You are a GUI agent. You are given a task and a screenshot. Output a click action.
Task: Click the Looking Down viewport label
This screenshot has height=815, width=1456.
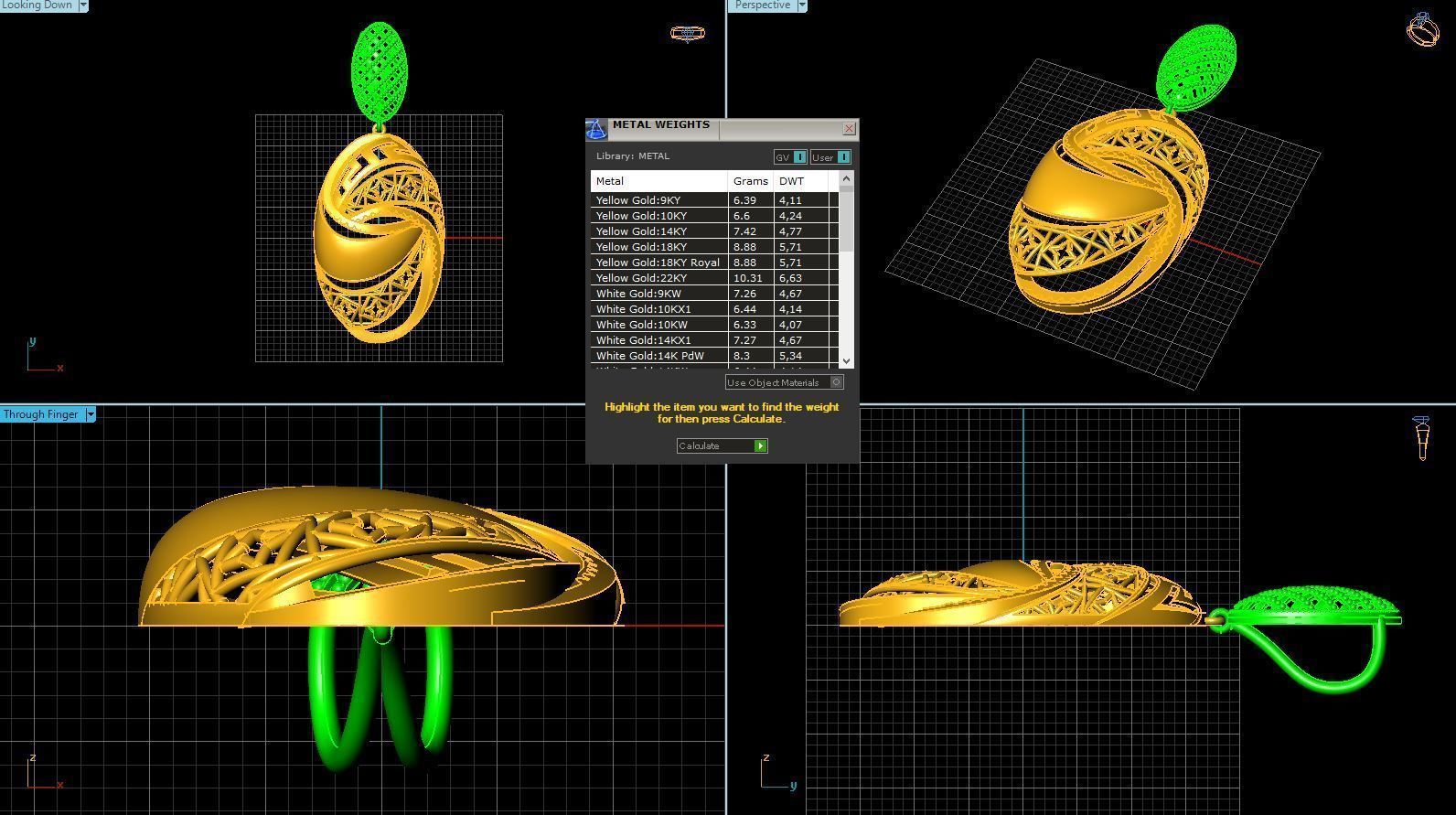(37, 5)
